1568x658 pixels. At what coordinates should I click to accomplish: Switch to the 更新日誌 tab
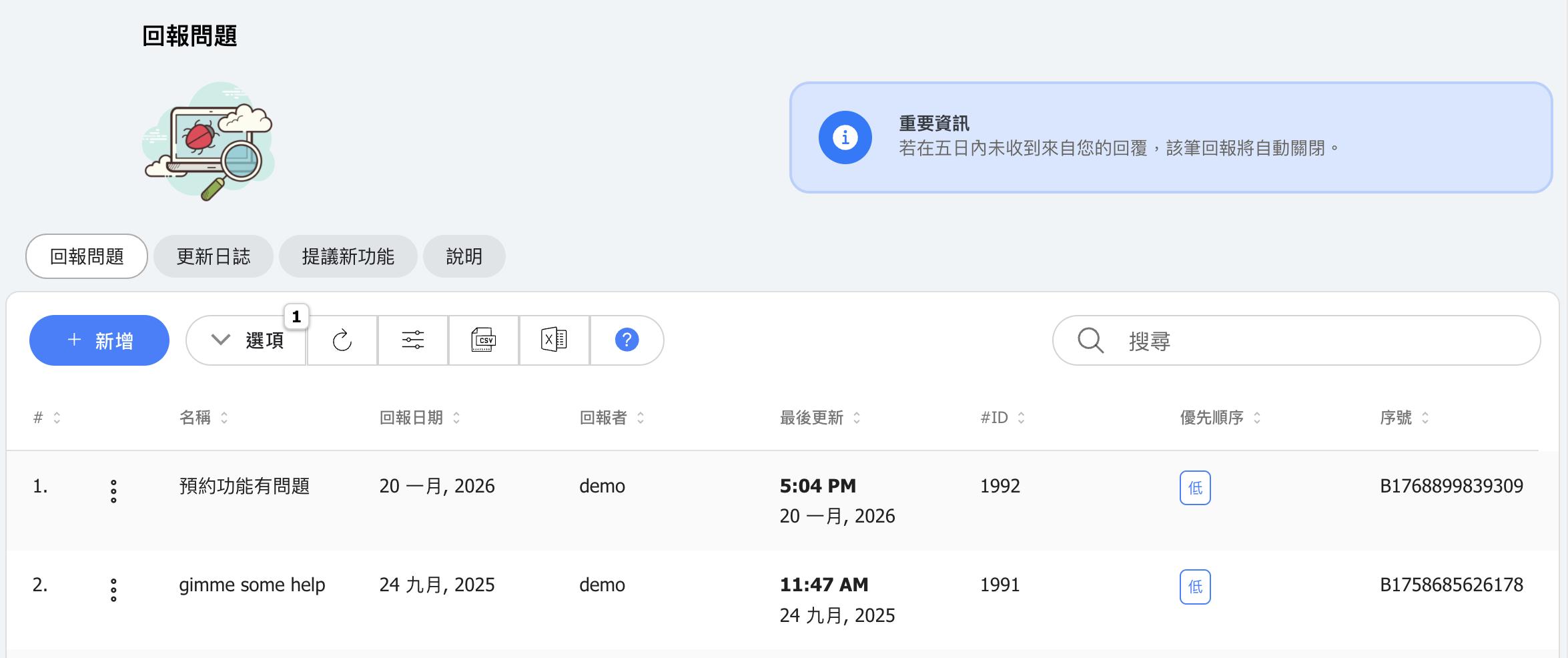coord(214,256)
